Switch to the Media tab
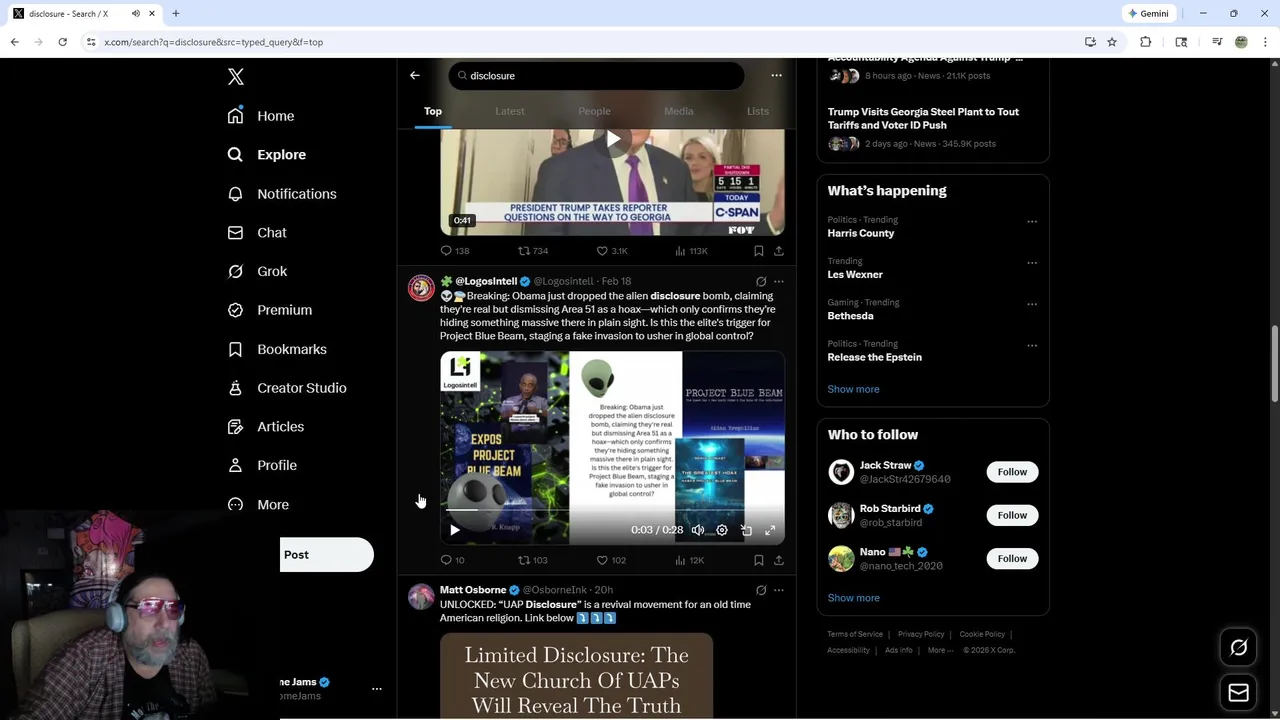Image resolution: width=1280 pixels, height=720 pixels. point(679,111)
